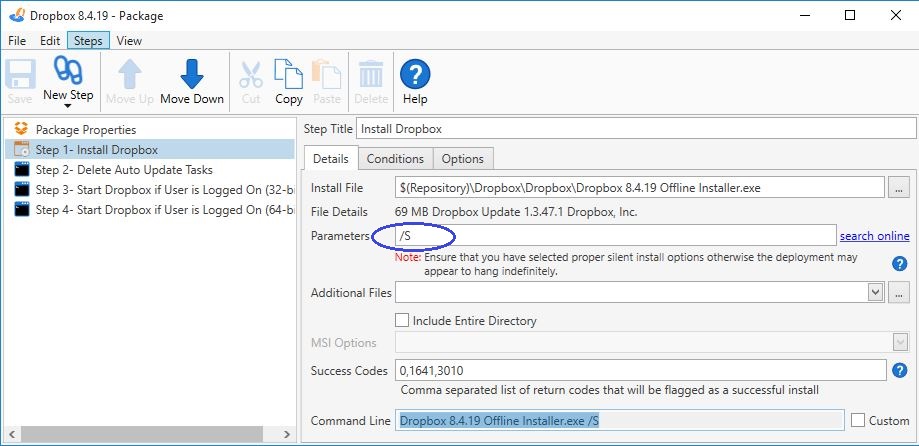919x446 pixels.
Task: Follow the search online link
Action: (x=874, y=236)
